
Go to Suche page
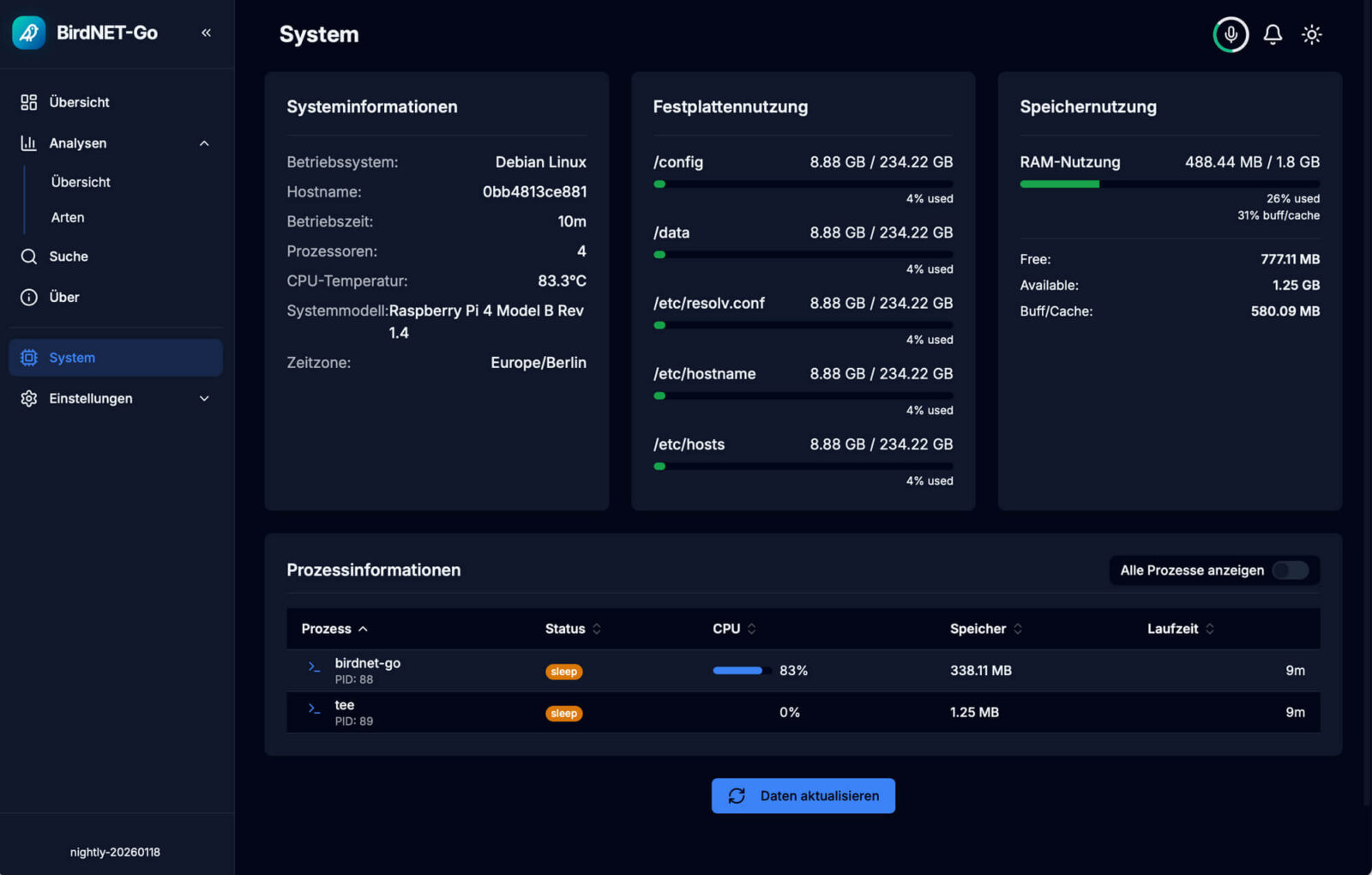[116, 256]
